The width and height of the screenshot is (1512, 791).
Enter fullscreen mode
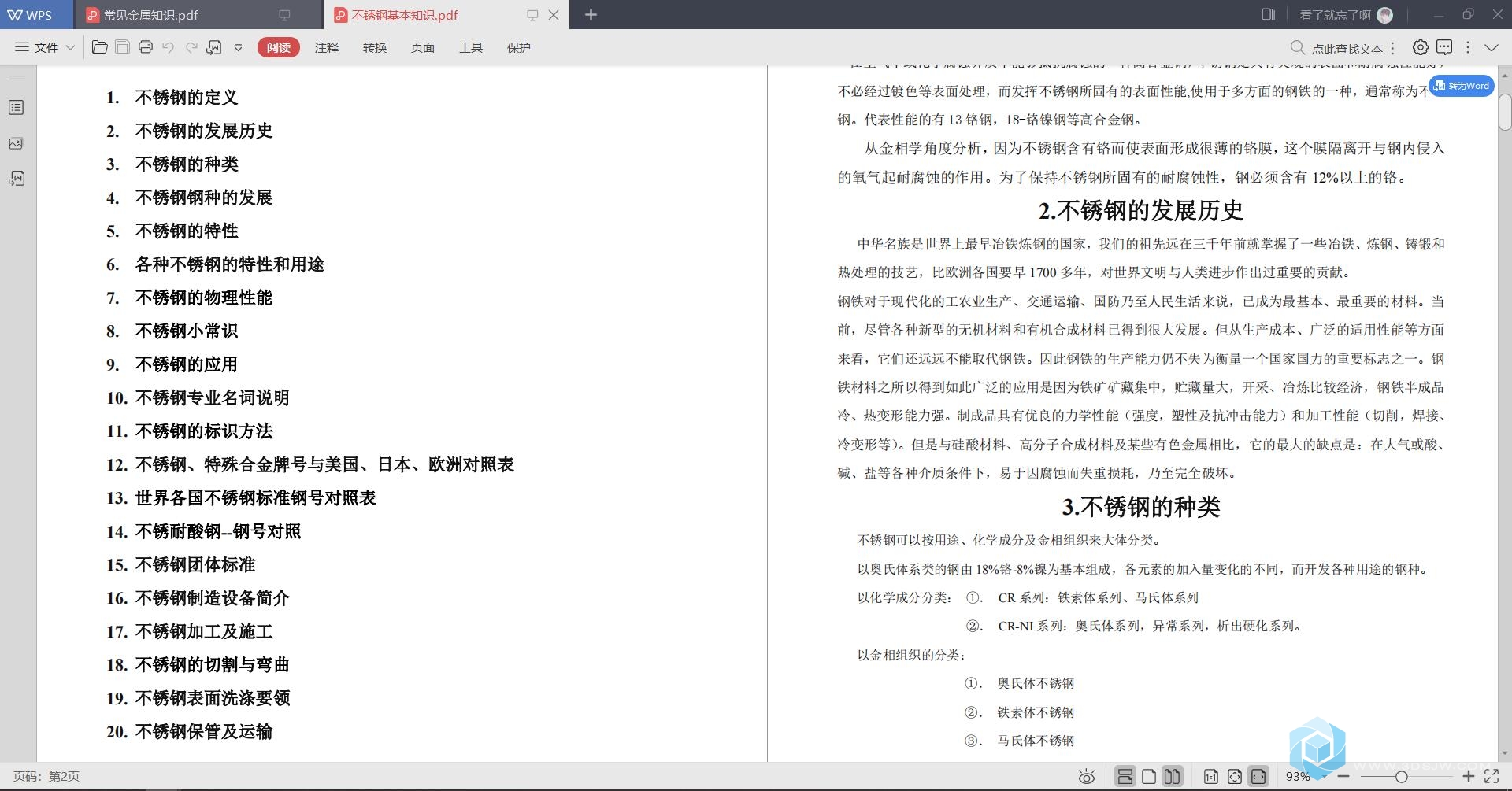1492,777
